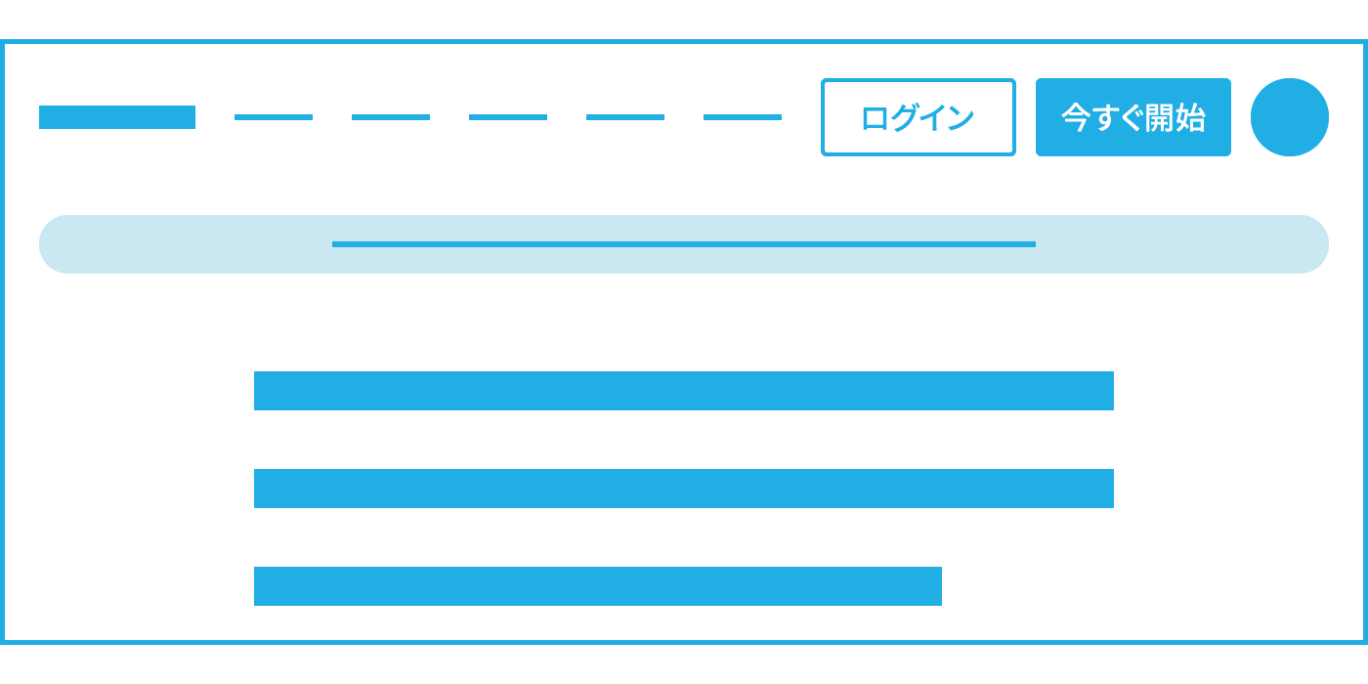Click the second thick headline placeholder bar
The image size is (1368, 684).
[684, 488]
